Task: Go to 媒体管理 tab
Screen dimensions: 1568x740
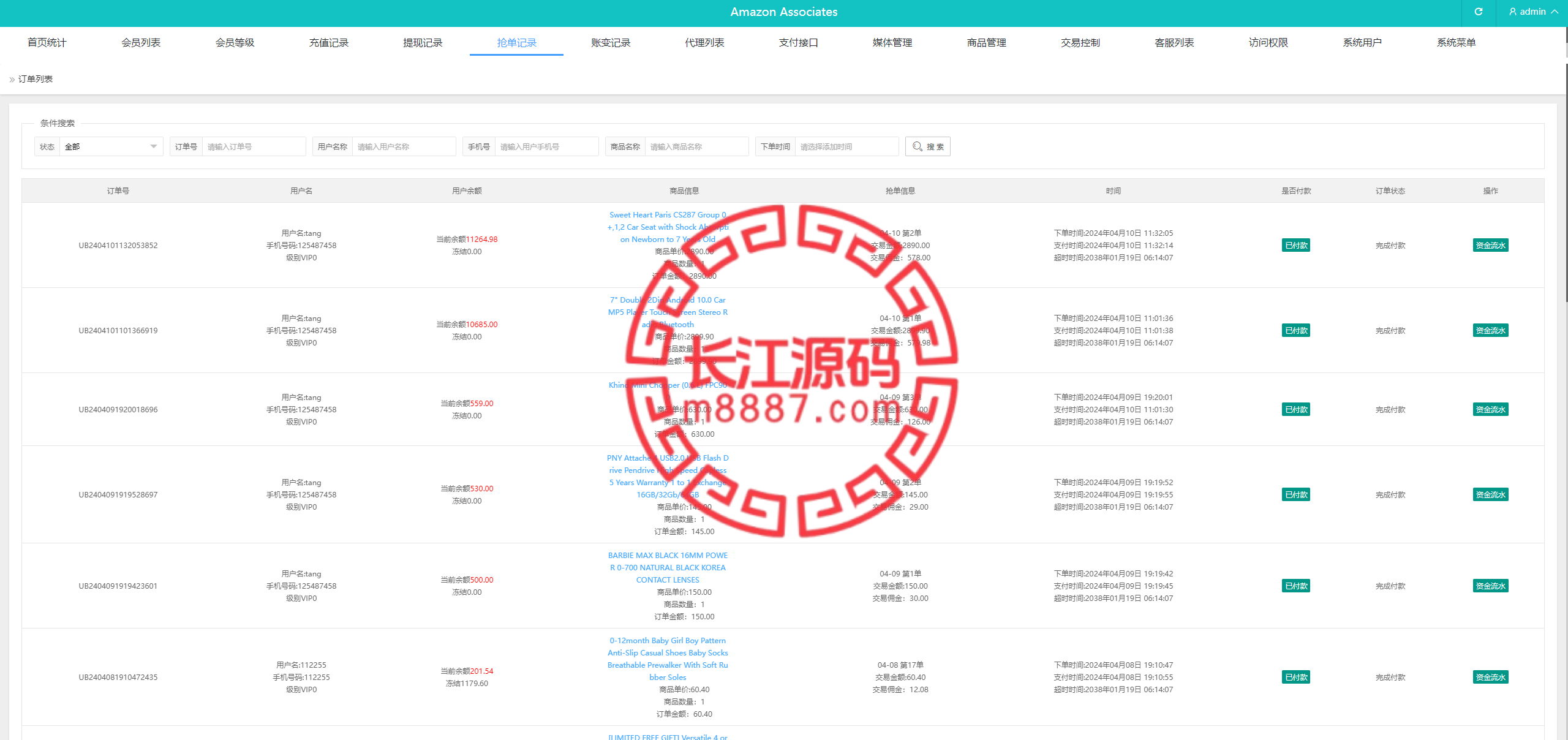Action: click(x=892, y=42)
